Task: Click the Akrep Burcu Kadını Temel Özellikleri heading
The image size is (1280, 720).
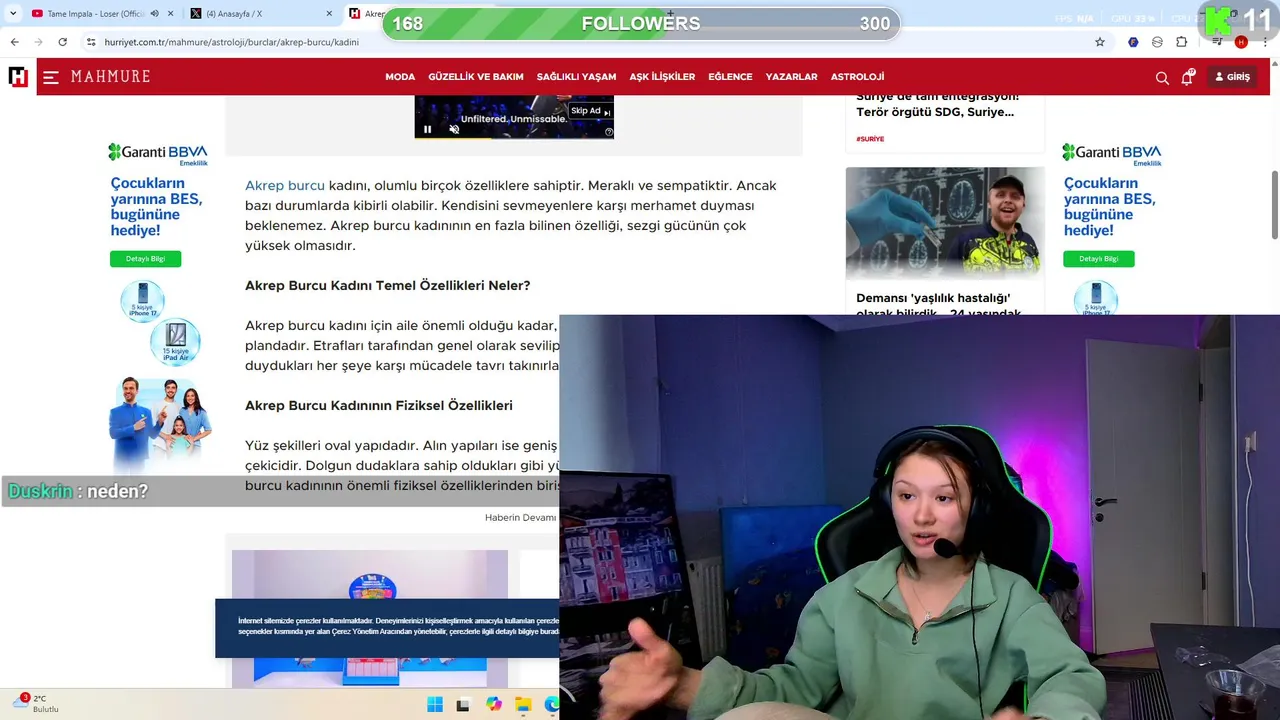Action: tap(388, 286)
